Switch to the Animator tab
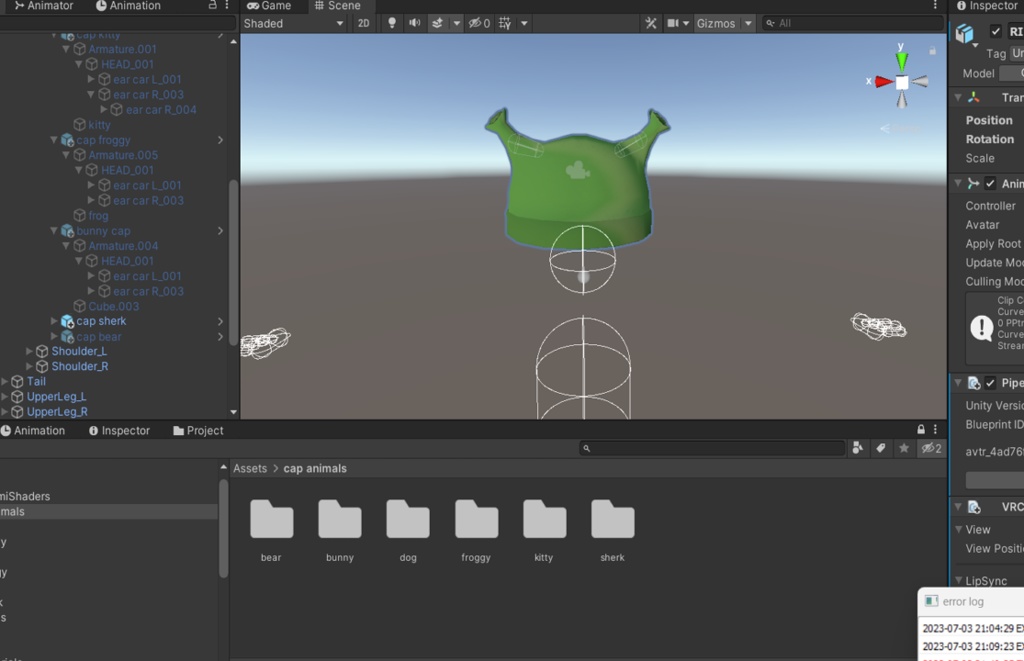This screenshot has width=1024, height=661. (44, 6)
